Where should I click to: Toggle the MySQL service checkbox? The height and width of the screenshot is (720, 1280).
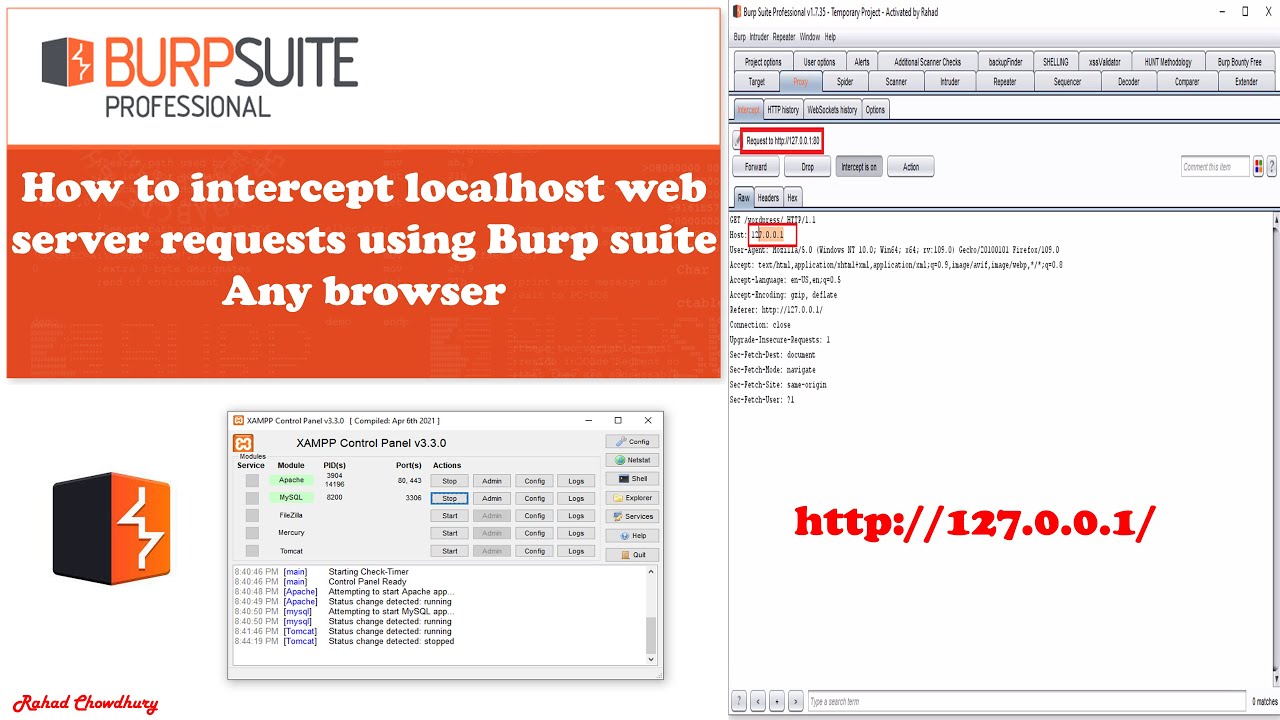[252, 498]
